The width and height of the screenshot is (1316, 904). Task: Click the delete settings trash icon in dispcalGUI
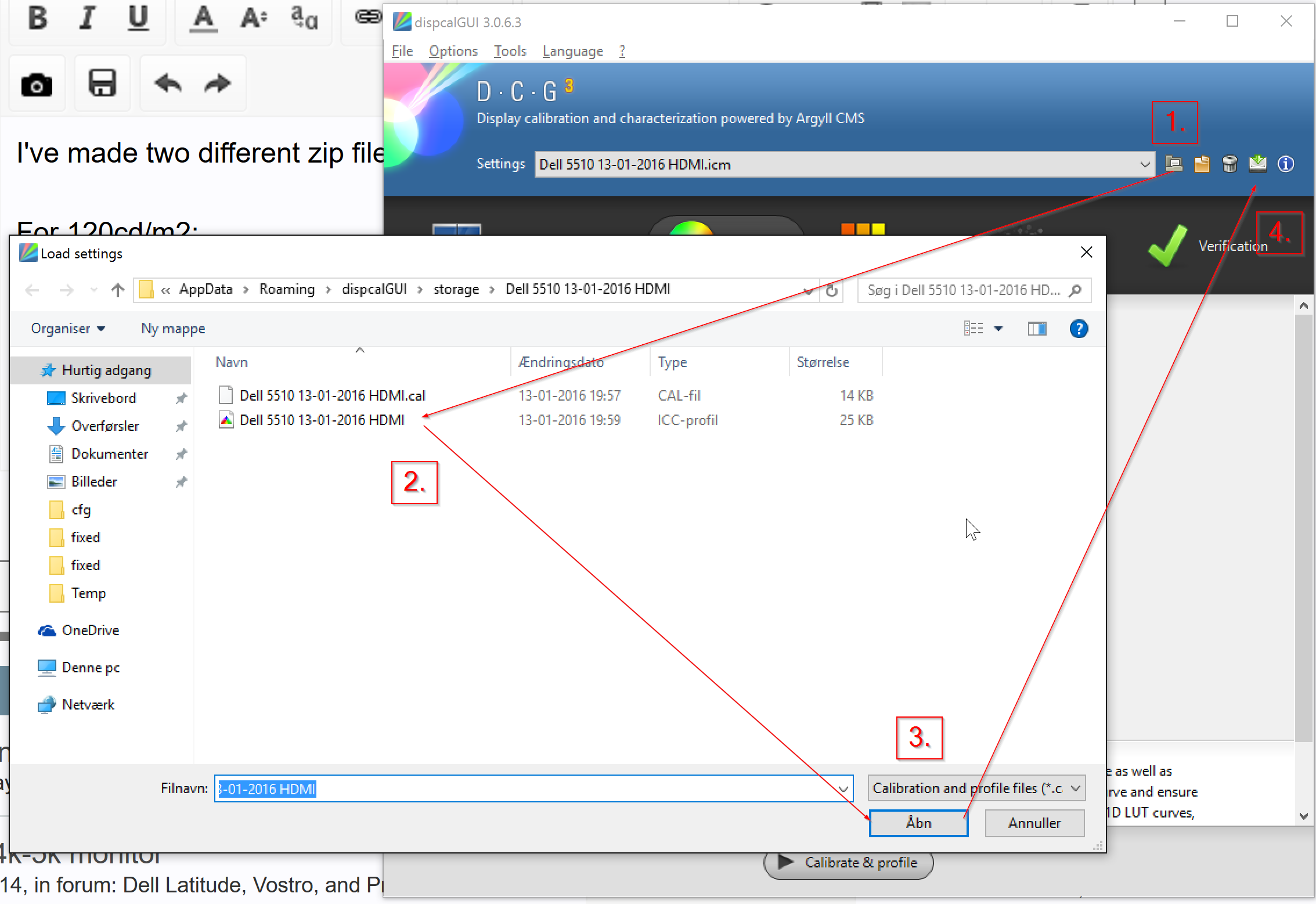click(1230, 164)
